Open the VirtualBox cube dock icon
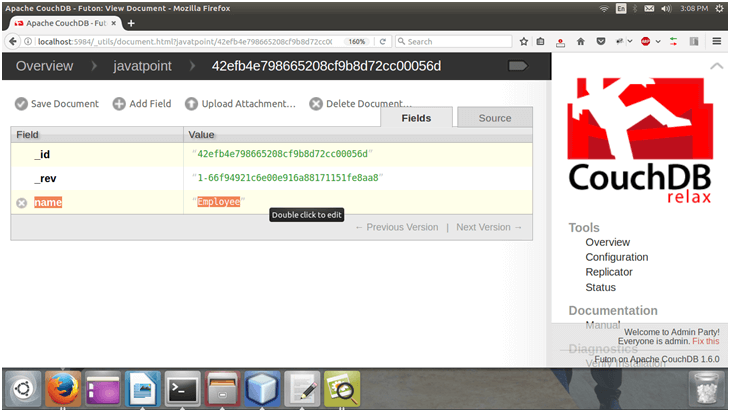Viewport: 730px width, 412px height. click(x=262, y=388)
